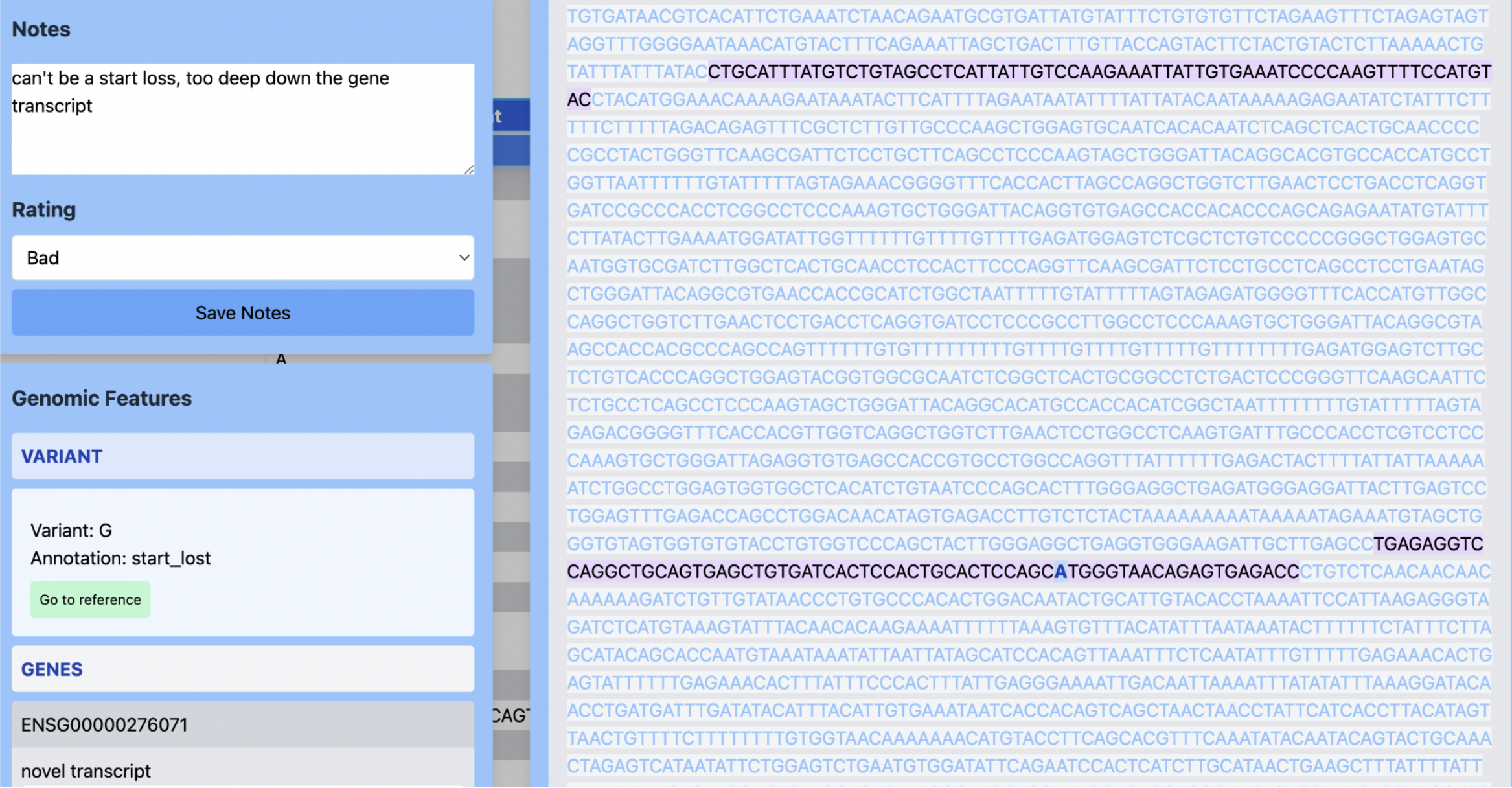Click Go to reference
1512x788 pixels.
(x=90, y=599)
